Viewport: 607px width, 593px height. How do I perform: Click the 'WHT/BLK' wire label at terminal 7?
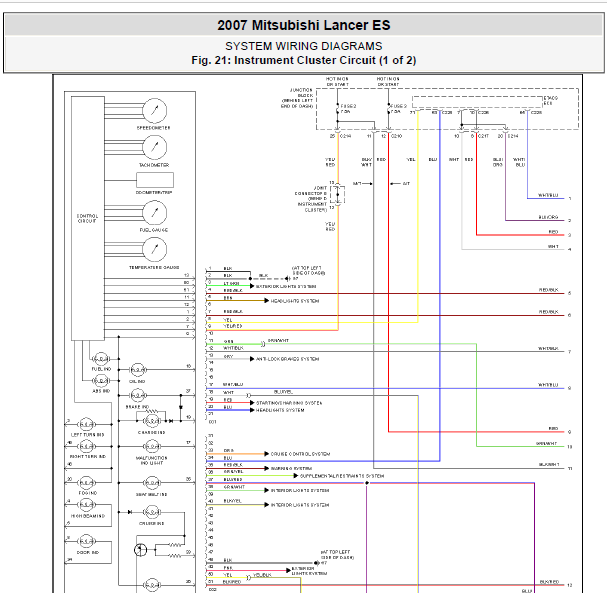548,348
